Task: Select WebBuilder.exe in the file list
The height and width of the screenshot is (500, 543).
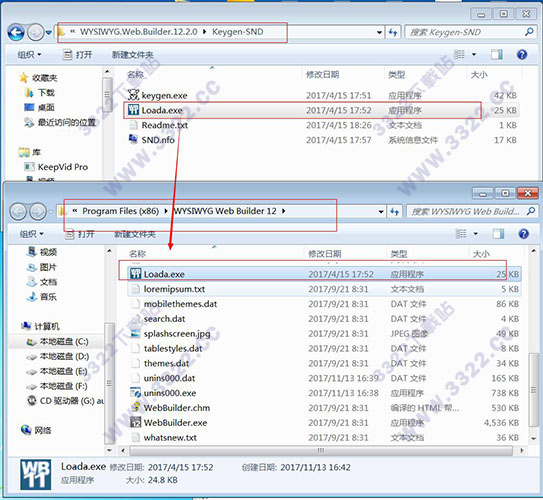Action: (324, 422)
